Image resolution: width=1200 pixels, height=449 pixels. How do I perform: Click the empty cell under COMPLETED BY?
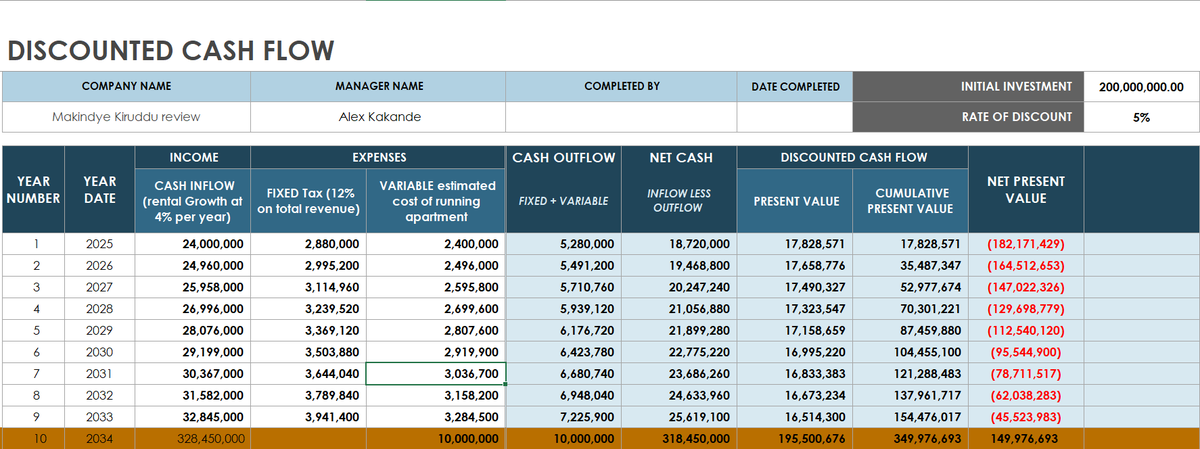[621, 117]
